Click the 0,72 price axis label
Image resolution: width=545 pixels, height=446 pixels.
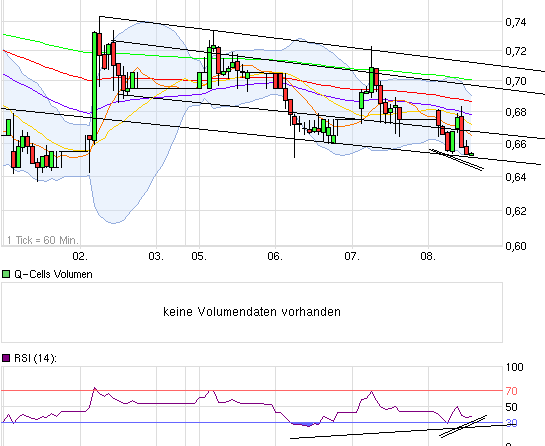coord(516,51)
